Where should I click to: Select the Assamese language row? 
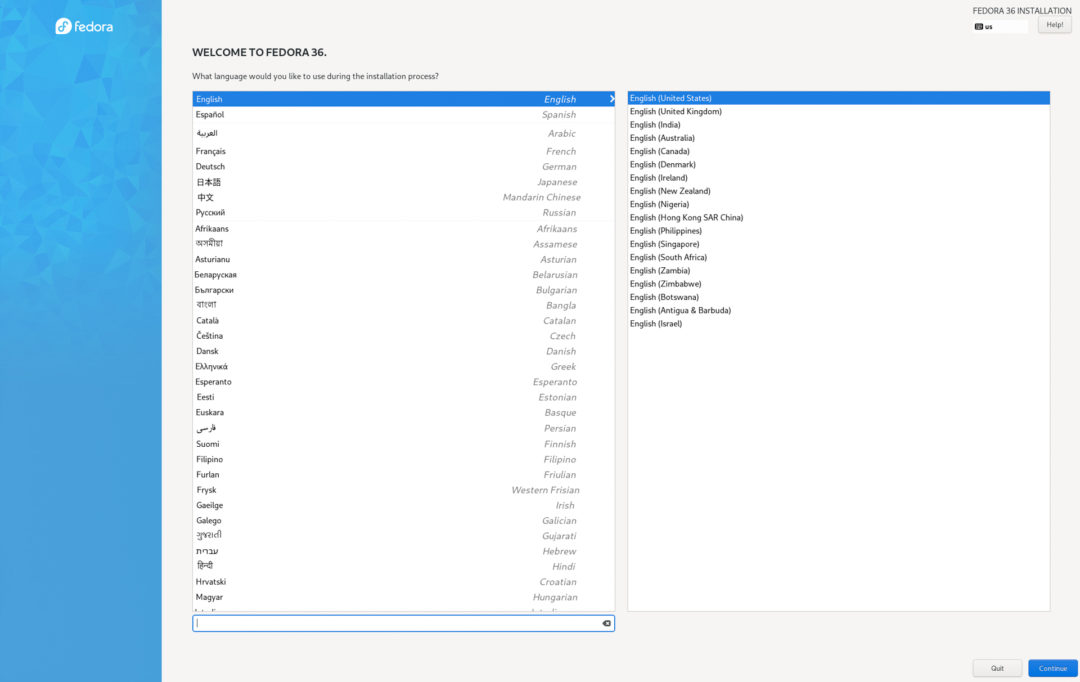[x=404, y=244]
